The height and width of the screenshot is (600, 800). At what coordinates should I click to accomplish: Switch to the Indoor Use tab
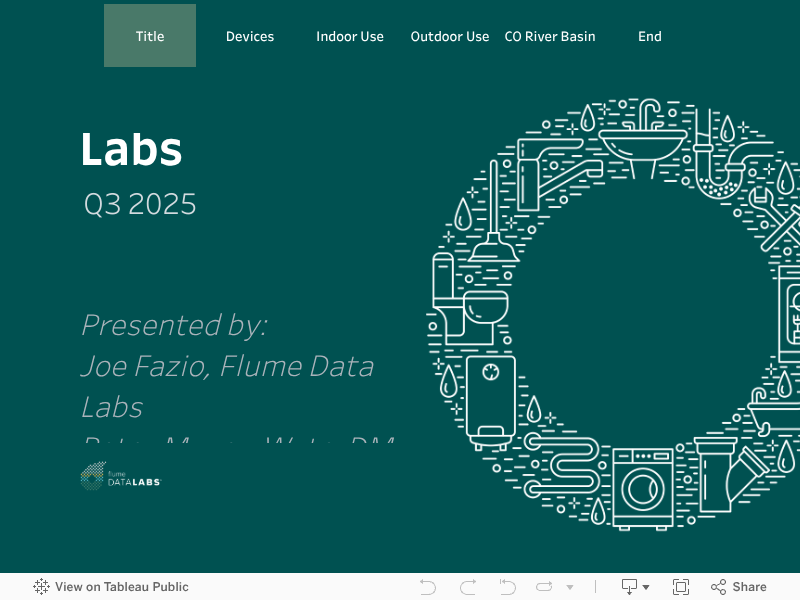pos(350,36)
